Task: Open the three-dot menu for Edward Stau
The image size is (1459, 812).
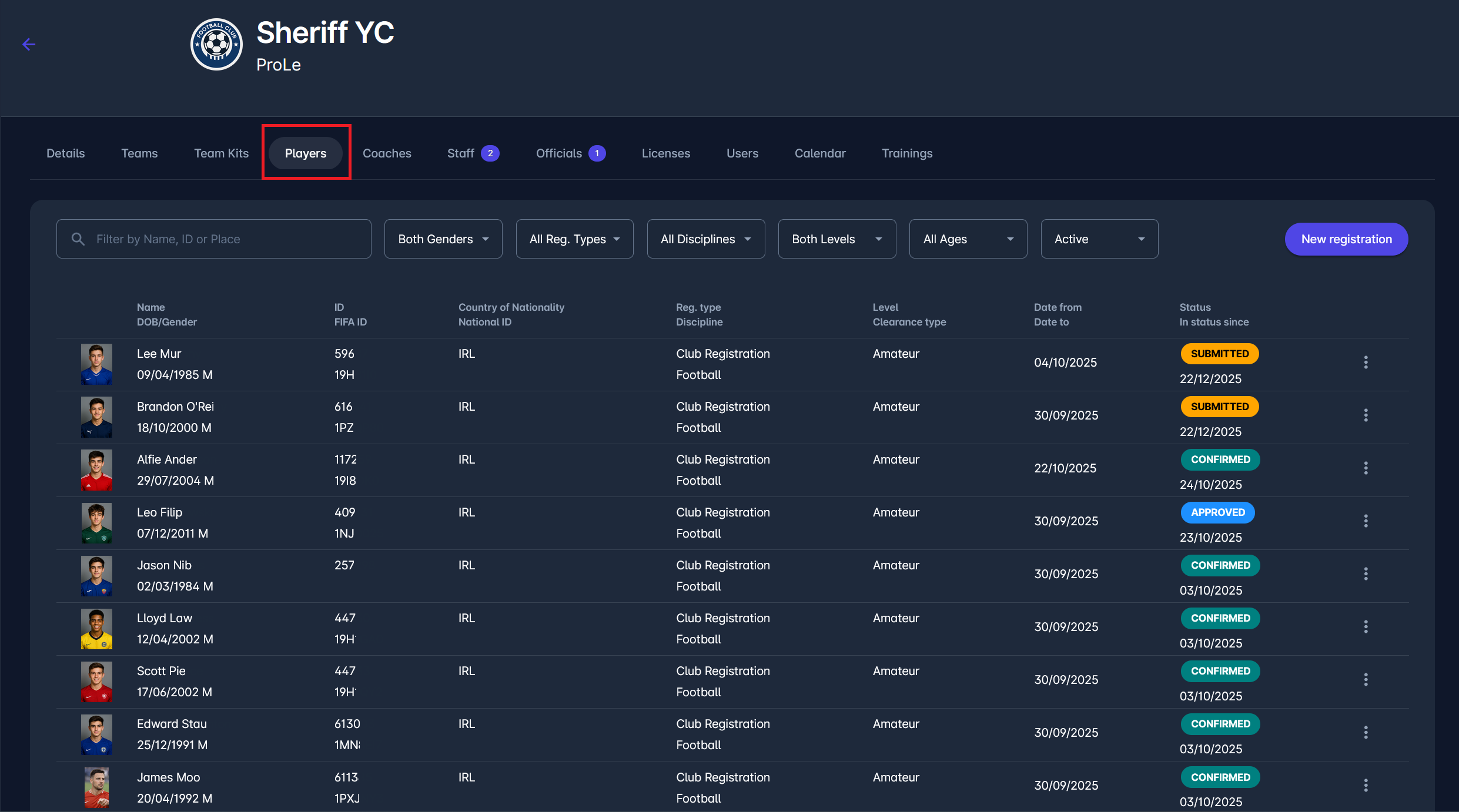Action: point(1366,733)
